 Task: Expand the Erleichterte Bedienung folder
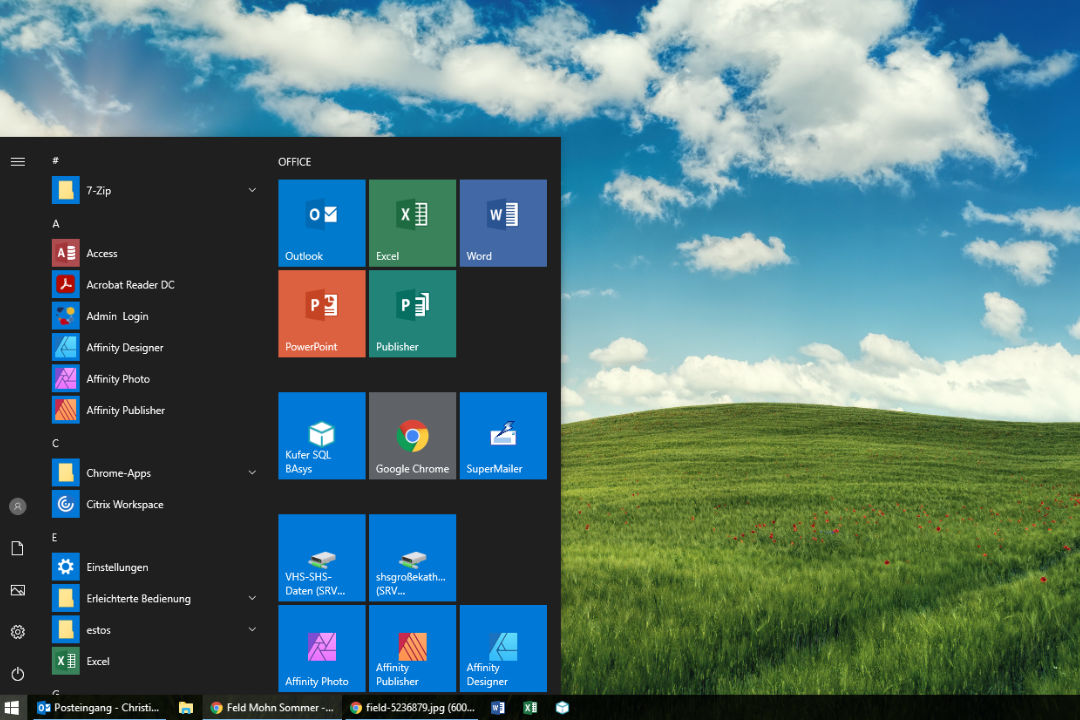click(x=155, y=599)
